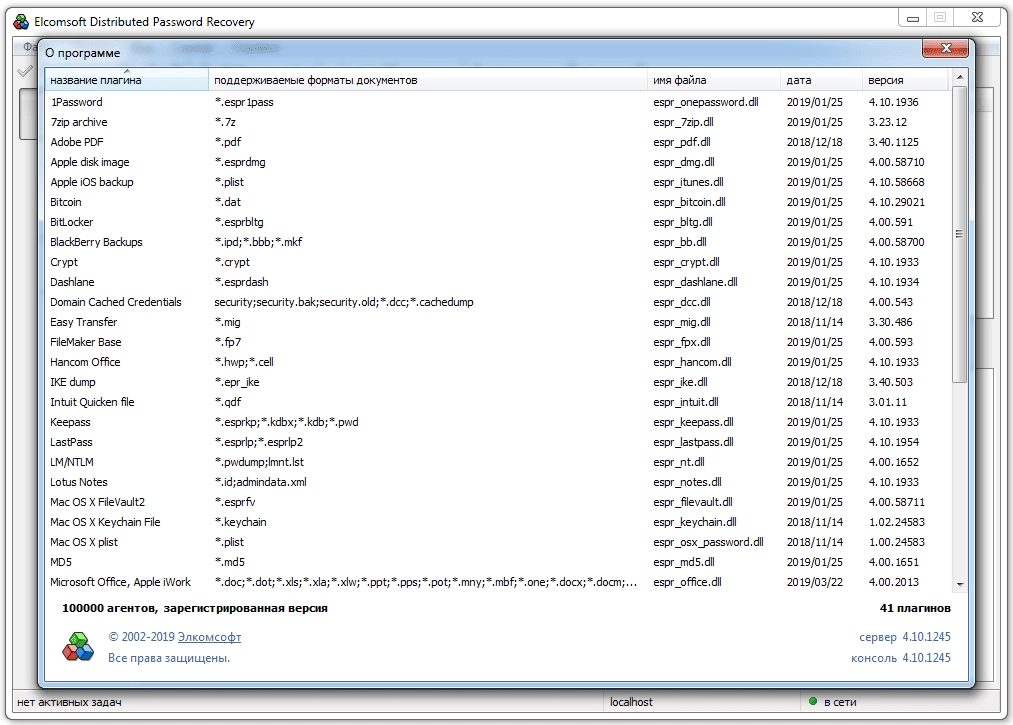Click консоль 4.10.1245 version text
Viewport: 1013px width, 725px height.
(x=901, y=658)
